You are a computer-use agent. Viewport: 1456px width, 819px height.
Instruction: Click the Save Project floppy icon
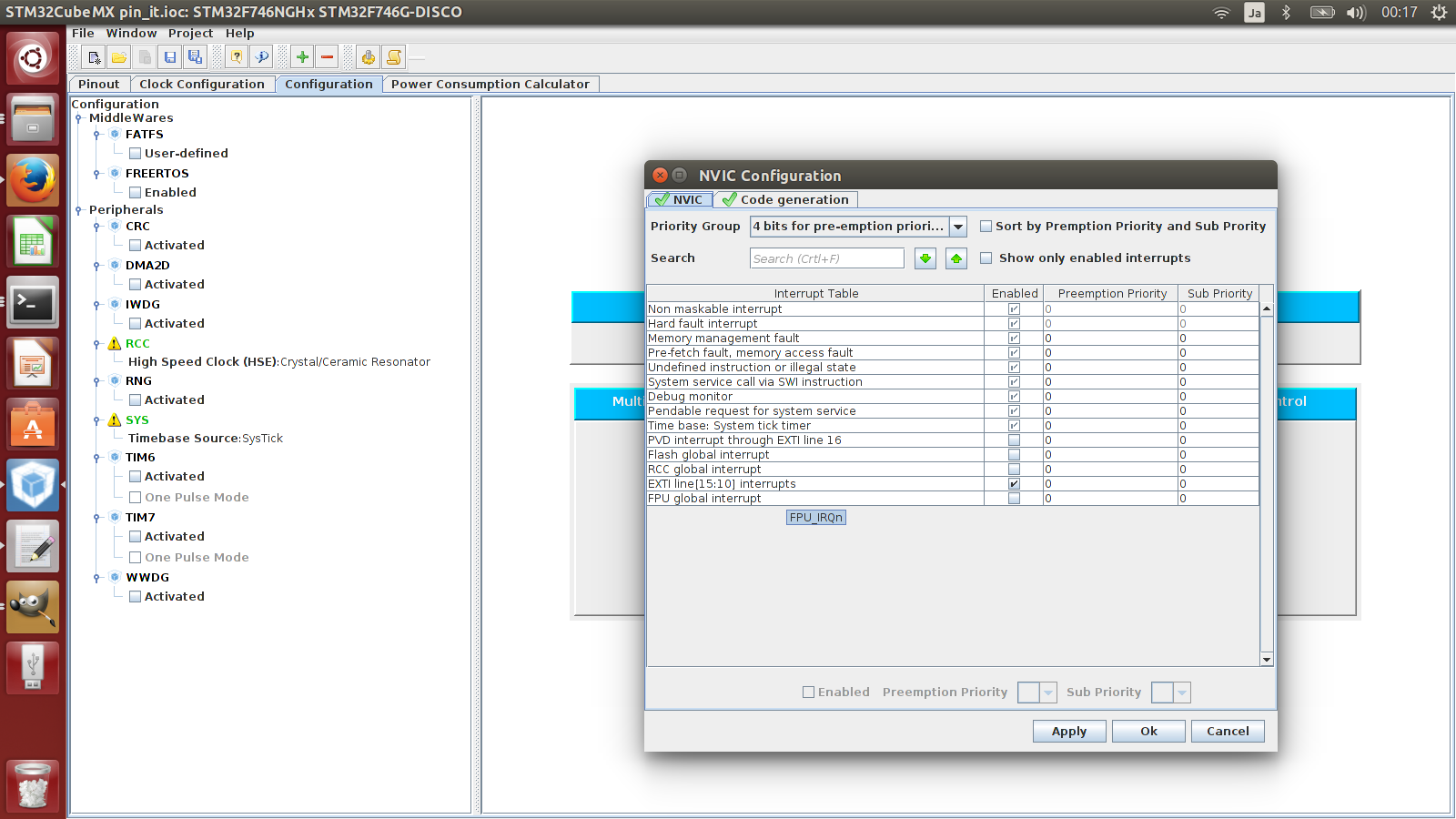(169, 57)
